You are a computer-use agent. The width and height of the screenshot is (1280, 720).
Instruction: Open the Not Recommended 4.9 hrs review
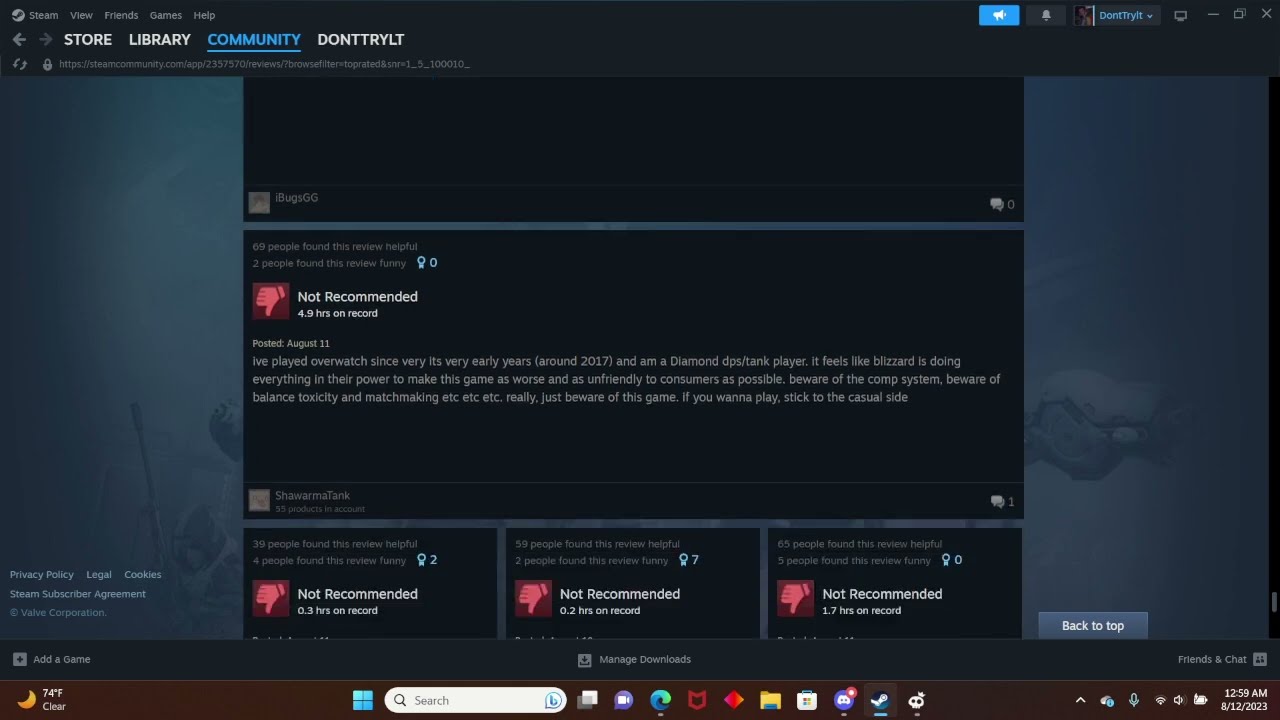tap(357, 297)
